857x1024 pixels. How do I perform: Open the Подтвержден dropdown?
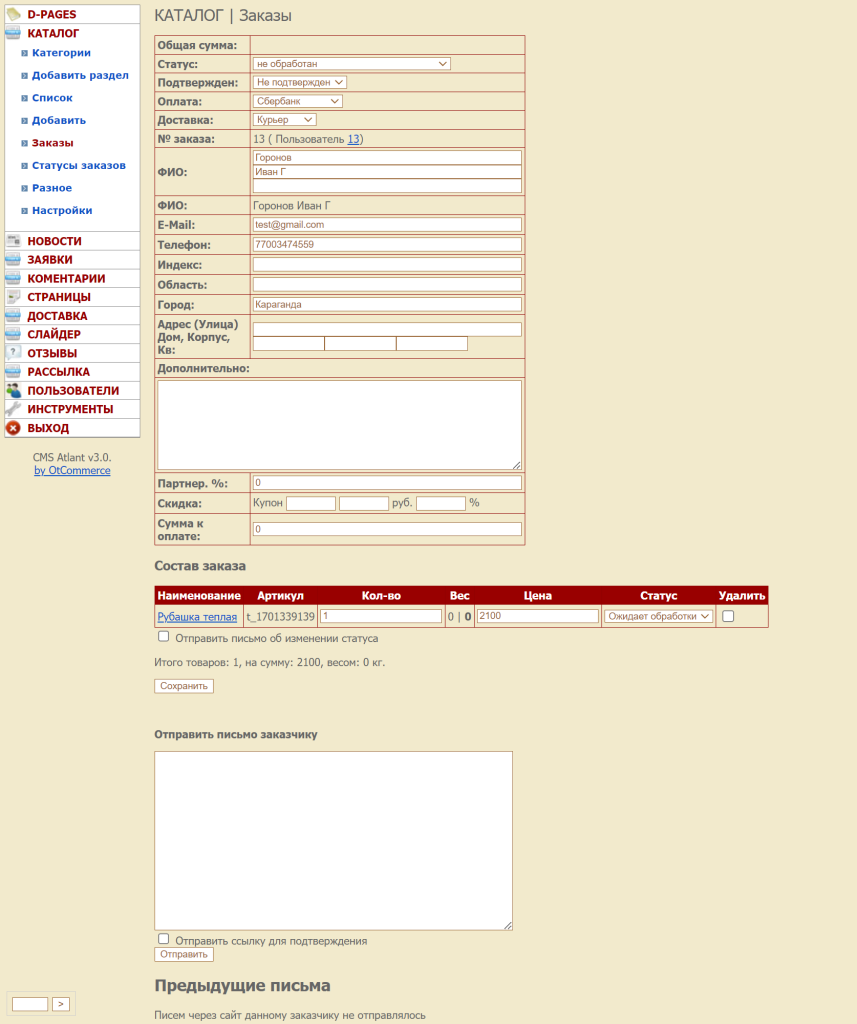[x=299, y=82]
